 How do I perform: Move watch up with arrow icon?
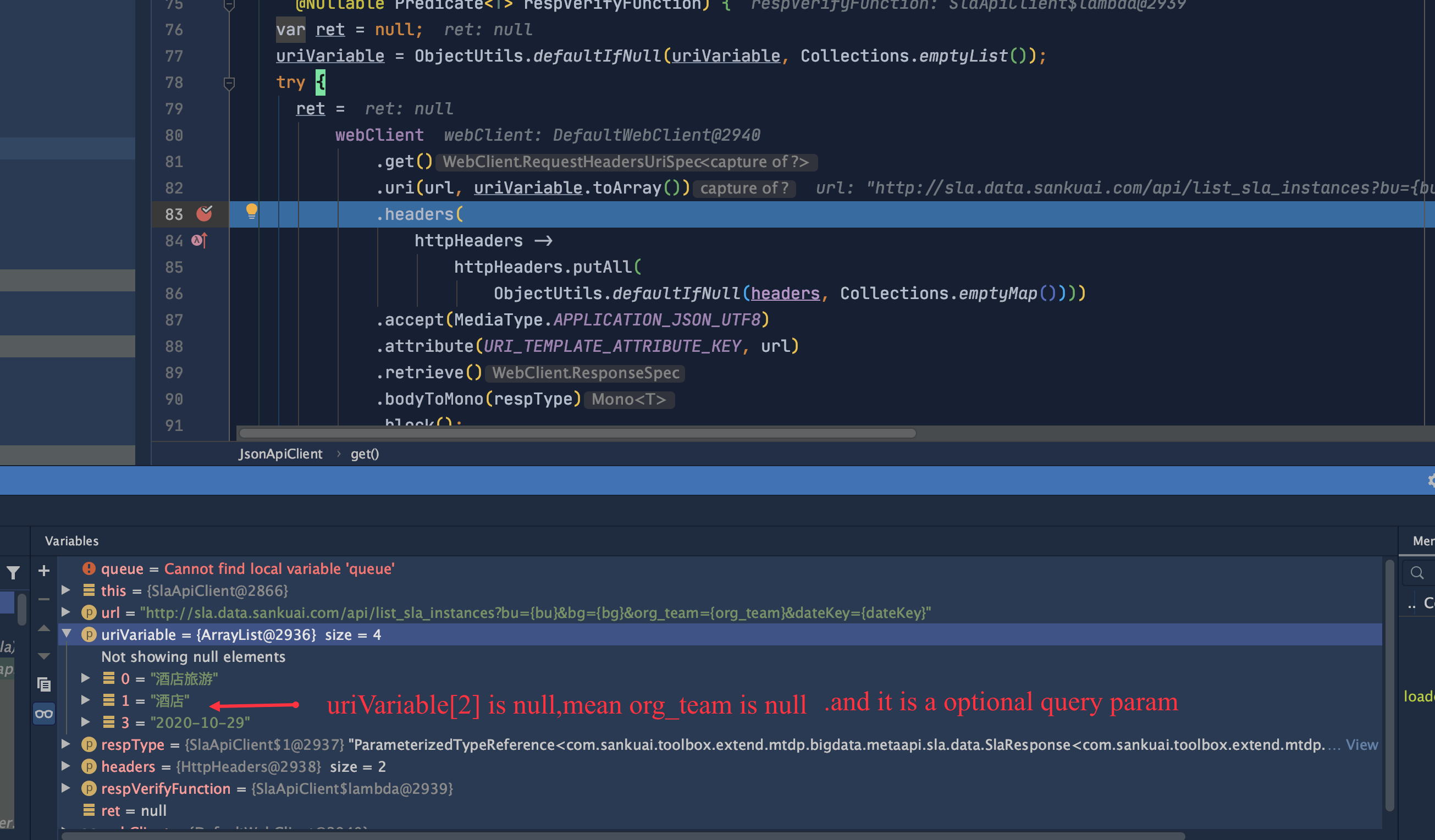44,628
